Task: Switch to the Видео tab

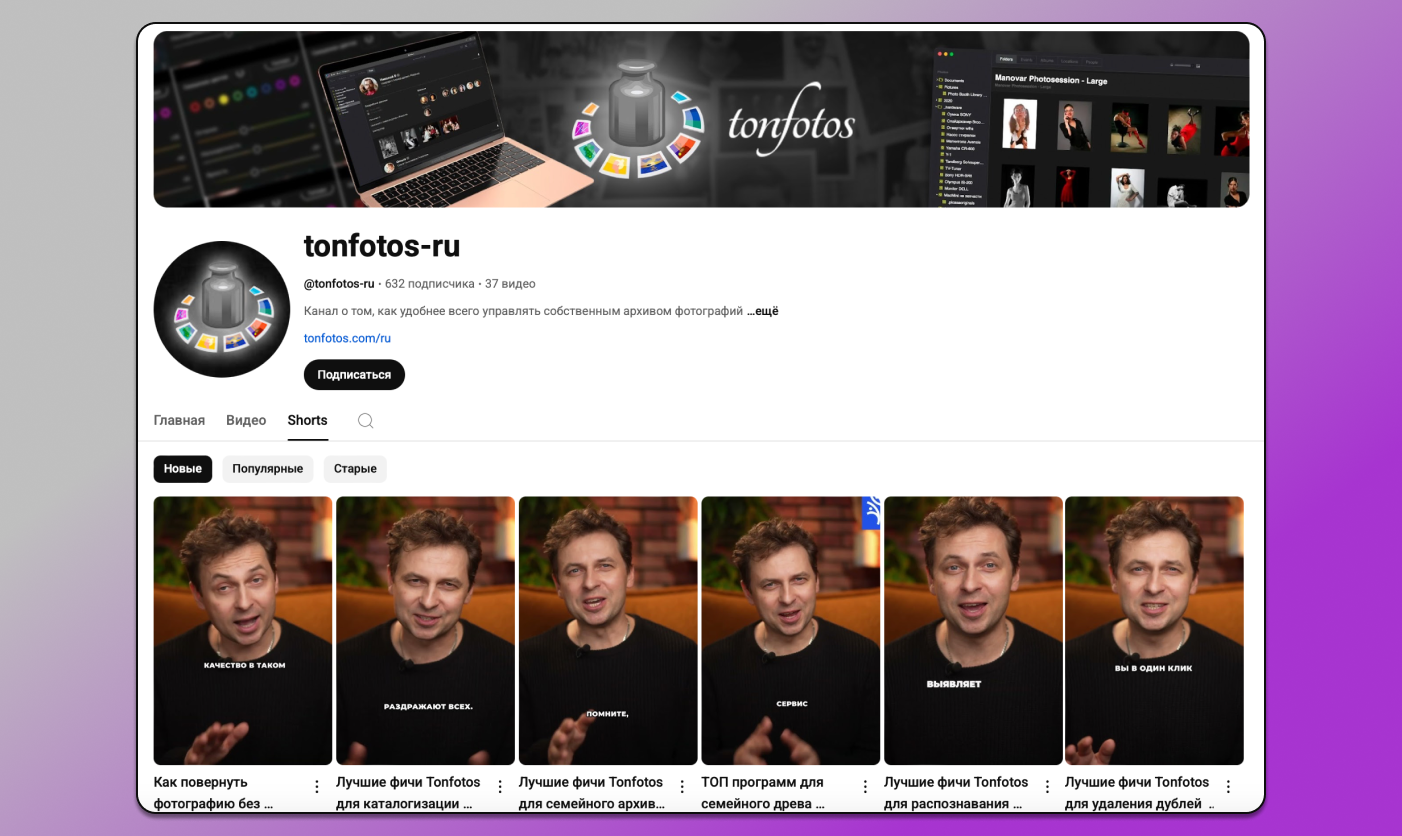Action: tap(246, 420)
